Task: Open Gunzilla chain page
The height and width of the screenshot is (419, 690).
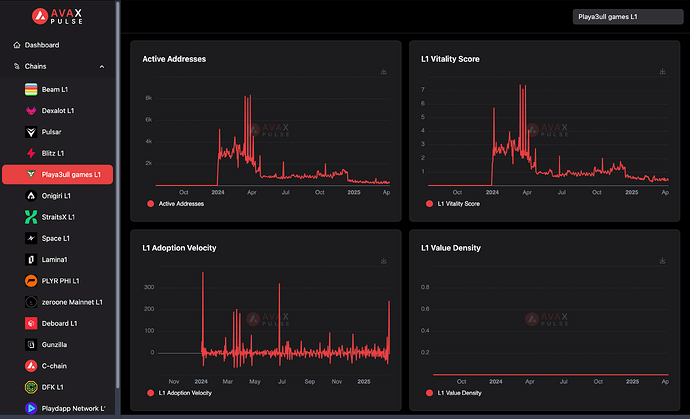Action: click(x=54, y=345)
